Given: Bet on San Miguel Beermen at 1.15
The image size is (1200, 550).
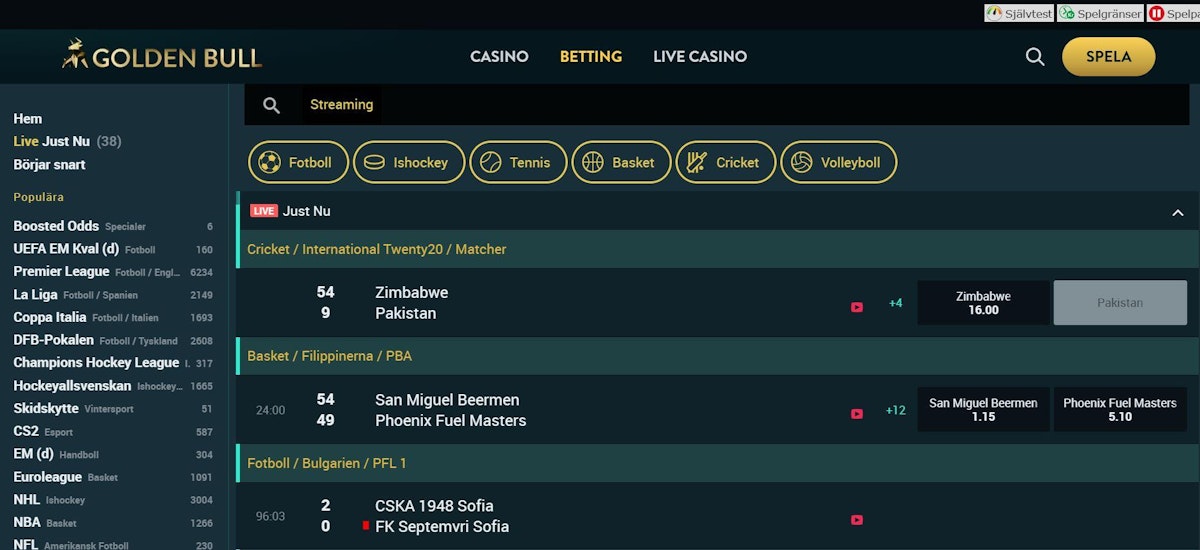Looking at the screenshot, I should pos(983,410).
